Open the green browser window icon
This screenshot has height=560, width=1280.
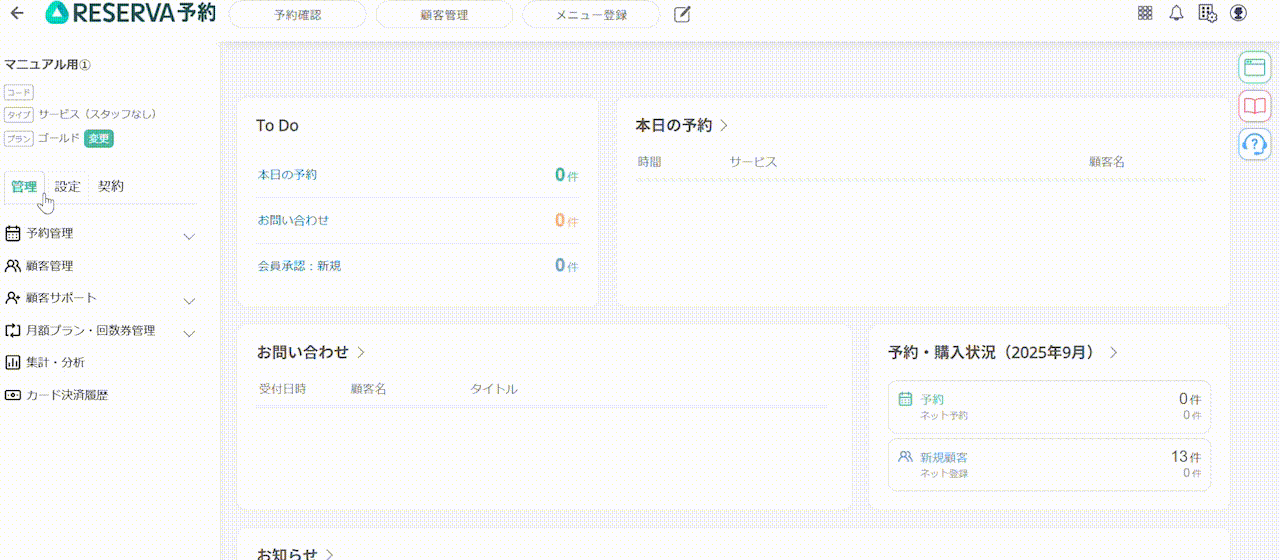click(x=1254, y=68)
